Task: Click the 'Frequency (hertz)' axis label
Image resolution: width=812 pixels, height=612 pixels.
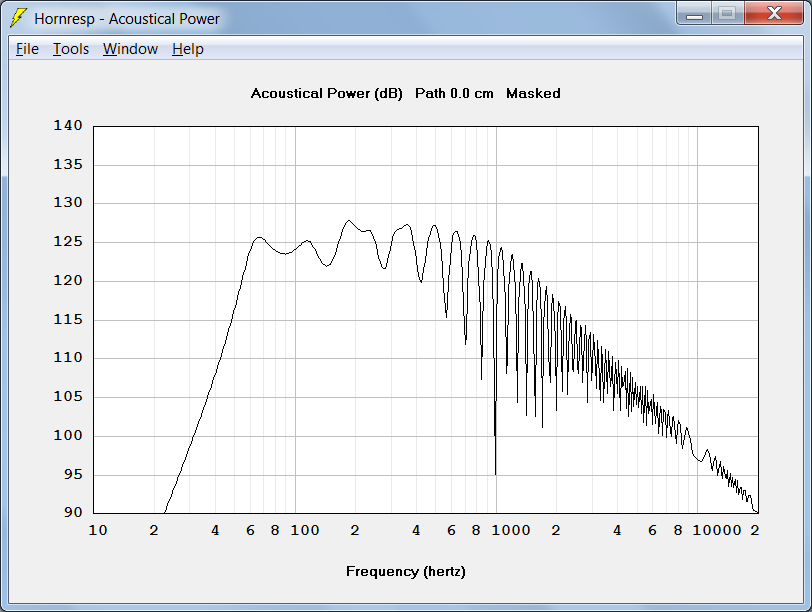Action: pos(406,572)
